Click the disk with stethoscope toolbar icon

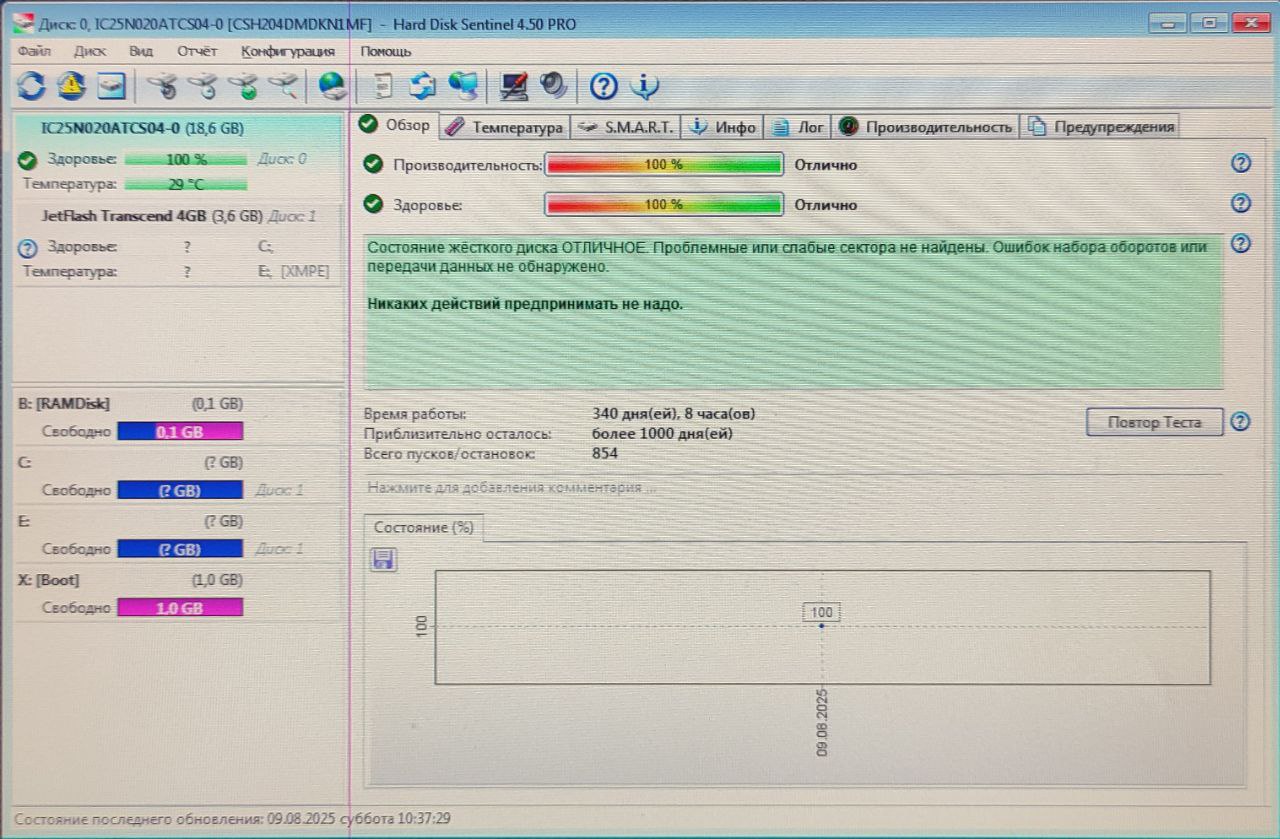(164, 87)
